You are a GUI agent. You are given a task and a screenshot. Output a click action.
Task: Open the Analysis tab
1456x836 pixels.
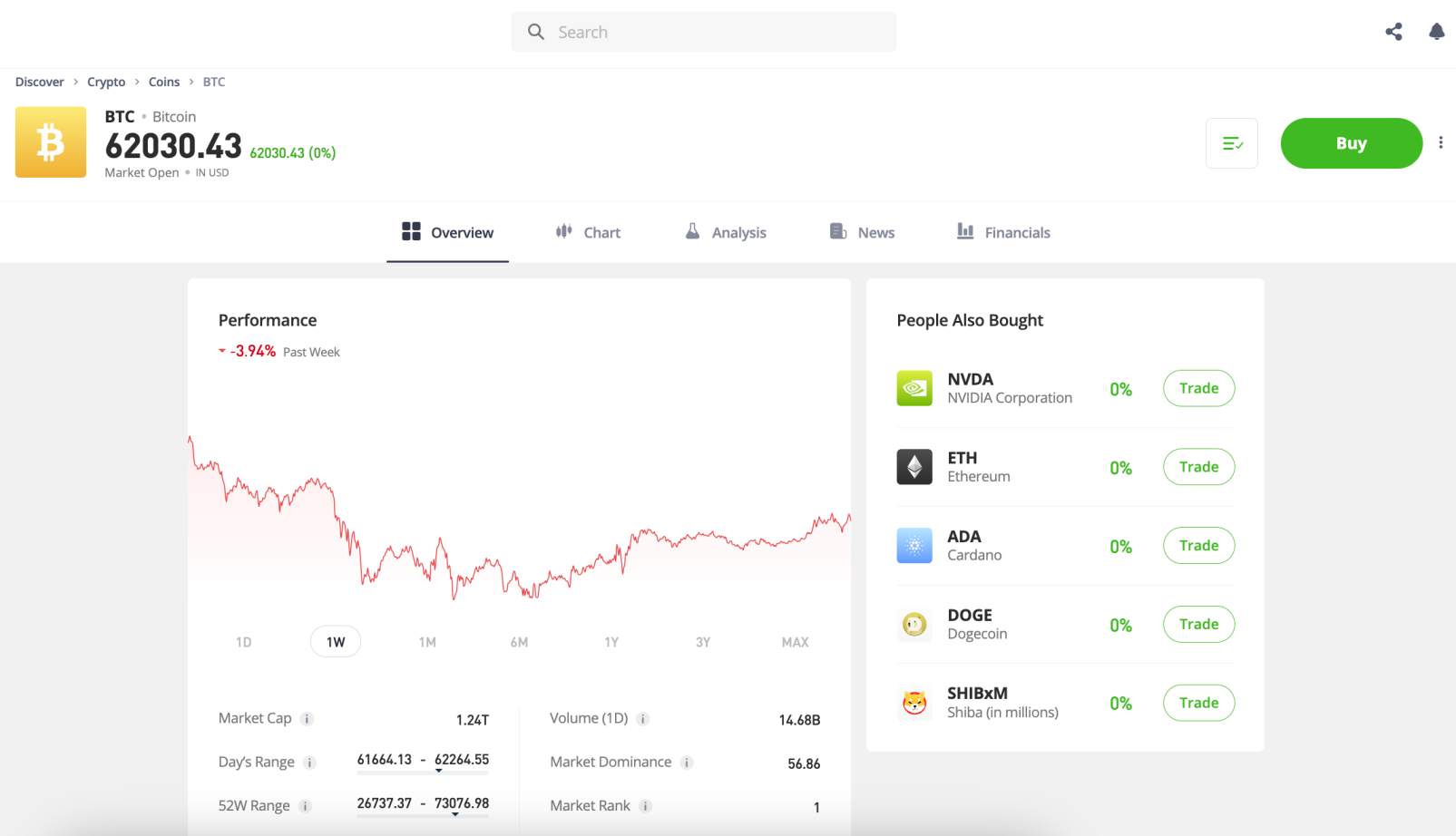[x=726, y=233]
